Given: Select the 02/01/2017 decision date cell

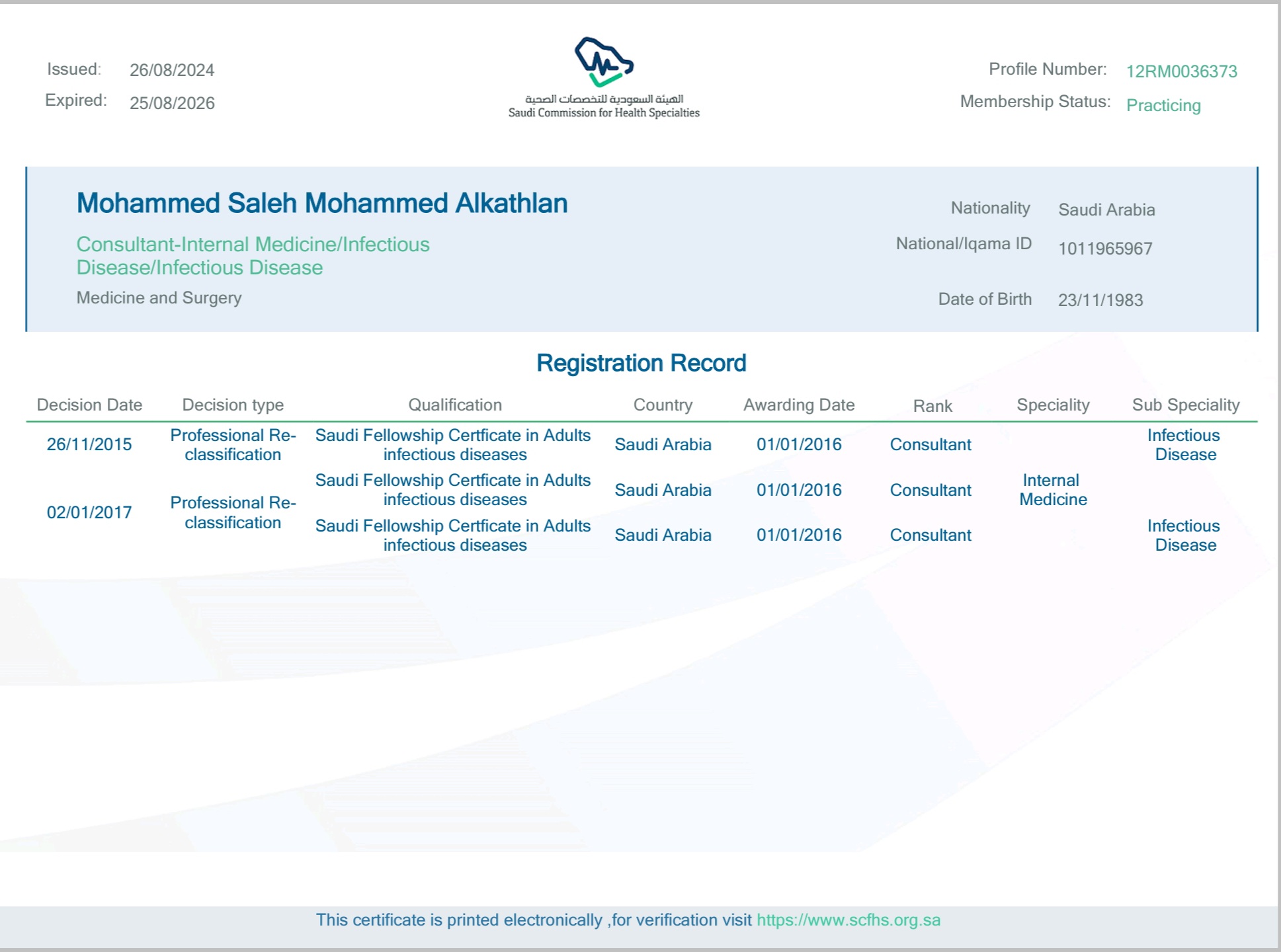Looking at the screenshot, I should [89, 512].
